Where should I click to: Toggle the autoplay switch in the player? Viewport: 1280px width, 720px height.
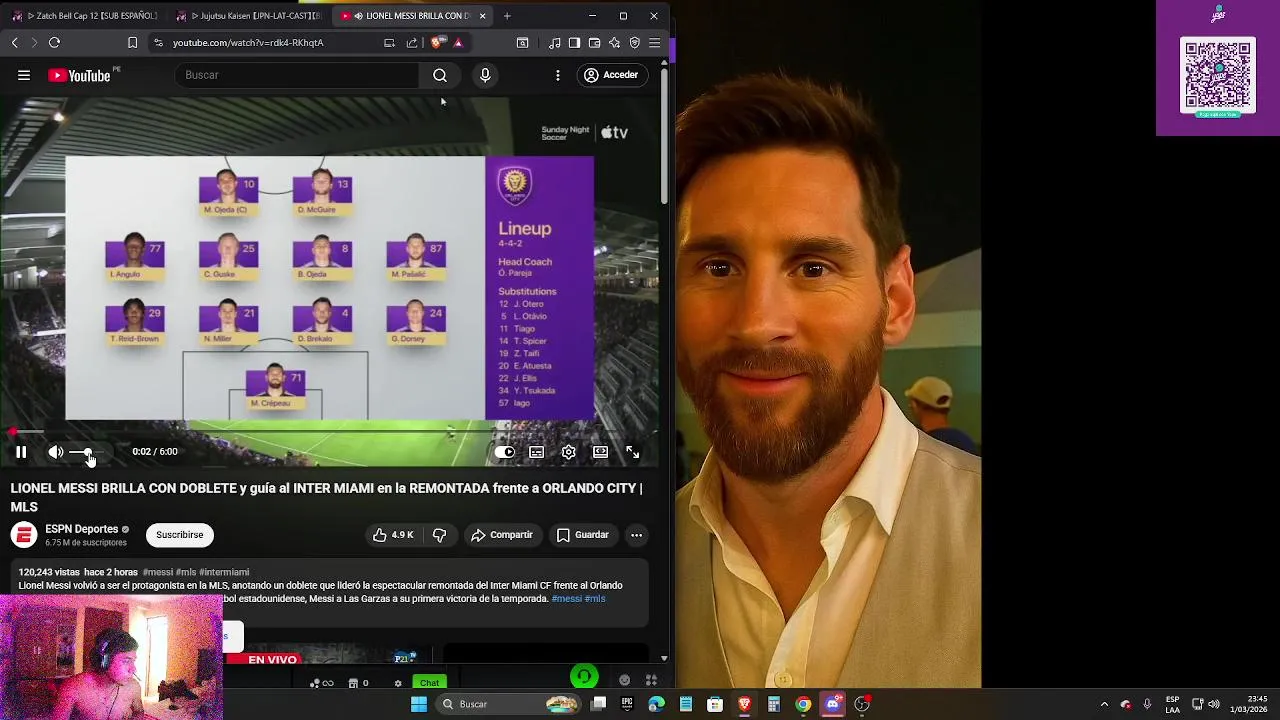[x=505, y=452]
